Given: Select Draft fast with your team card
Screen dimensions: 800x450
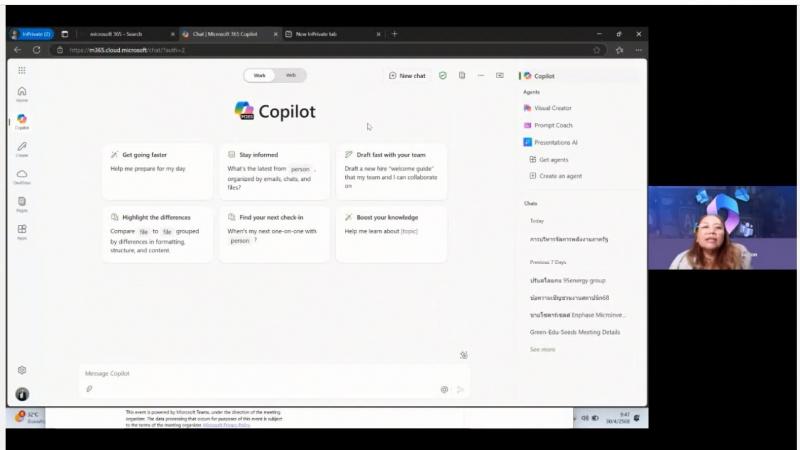Looking at the screenshot, I should point(391,171).
